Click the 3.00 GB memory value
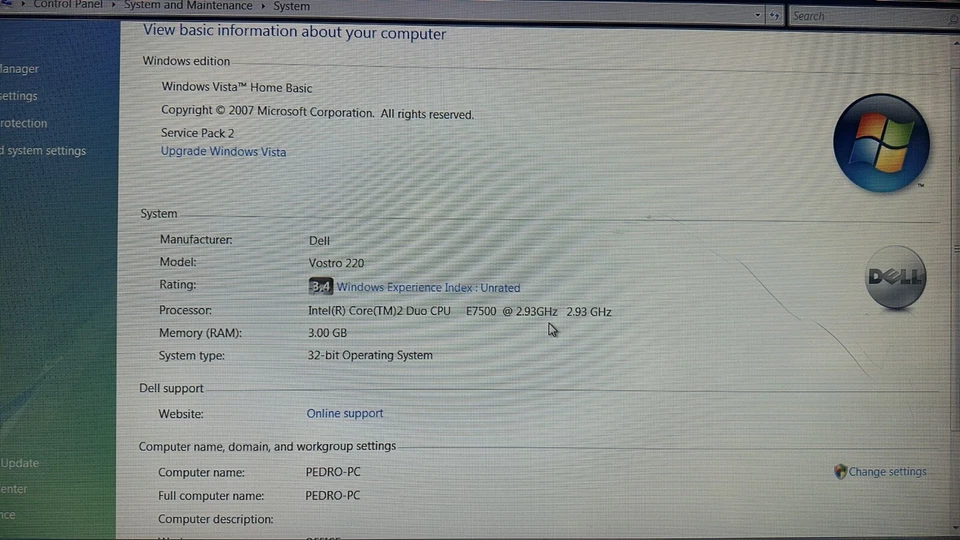Image resolution: width=960 pixels, height=540 pixels. click(x=327, y=333)
